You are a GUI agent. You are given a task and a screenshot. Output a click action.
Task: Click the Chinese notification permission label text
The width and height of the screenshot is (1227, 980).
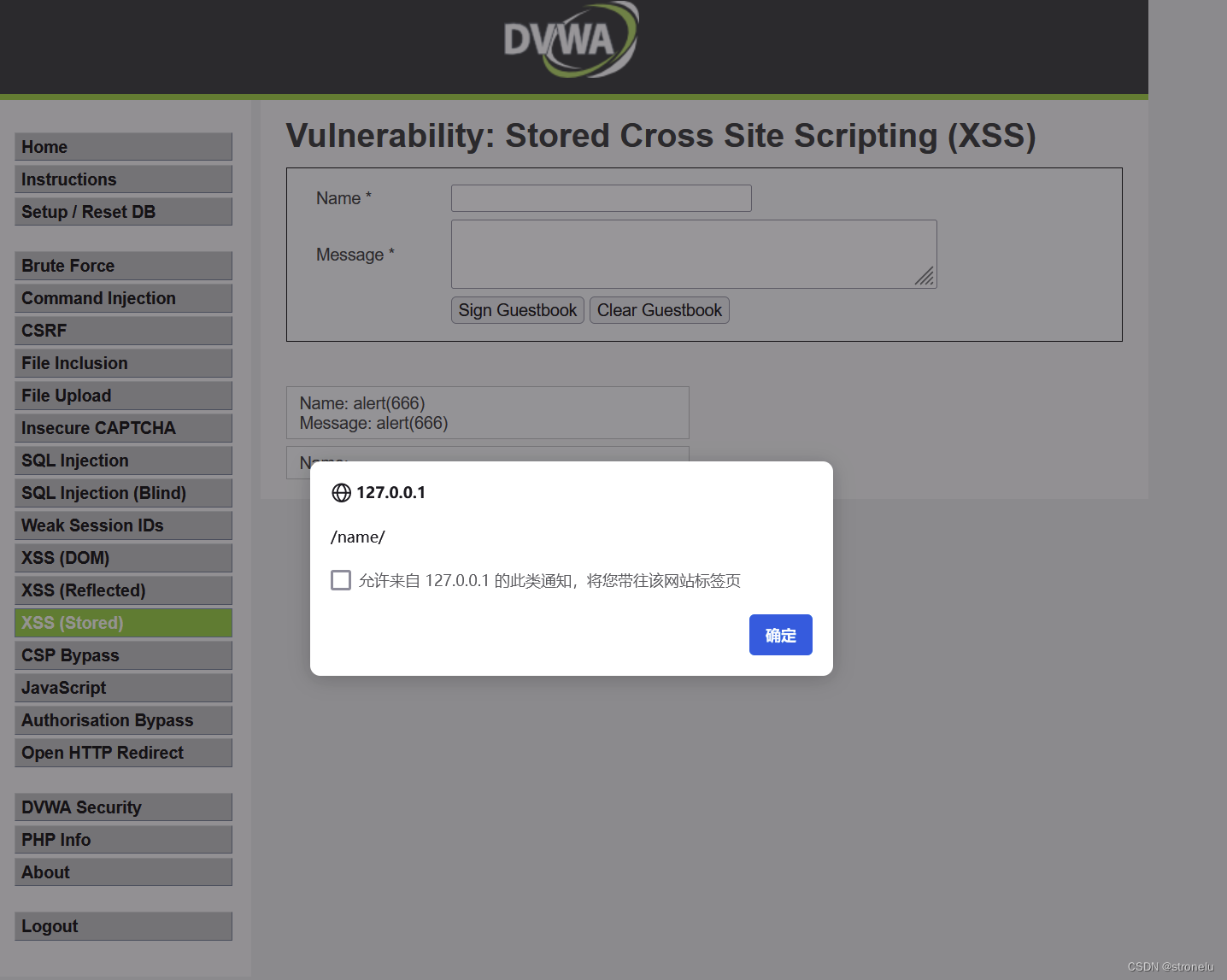tap(549, 581)
